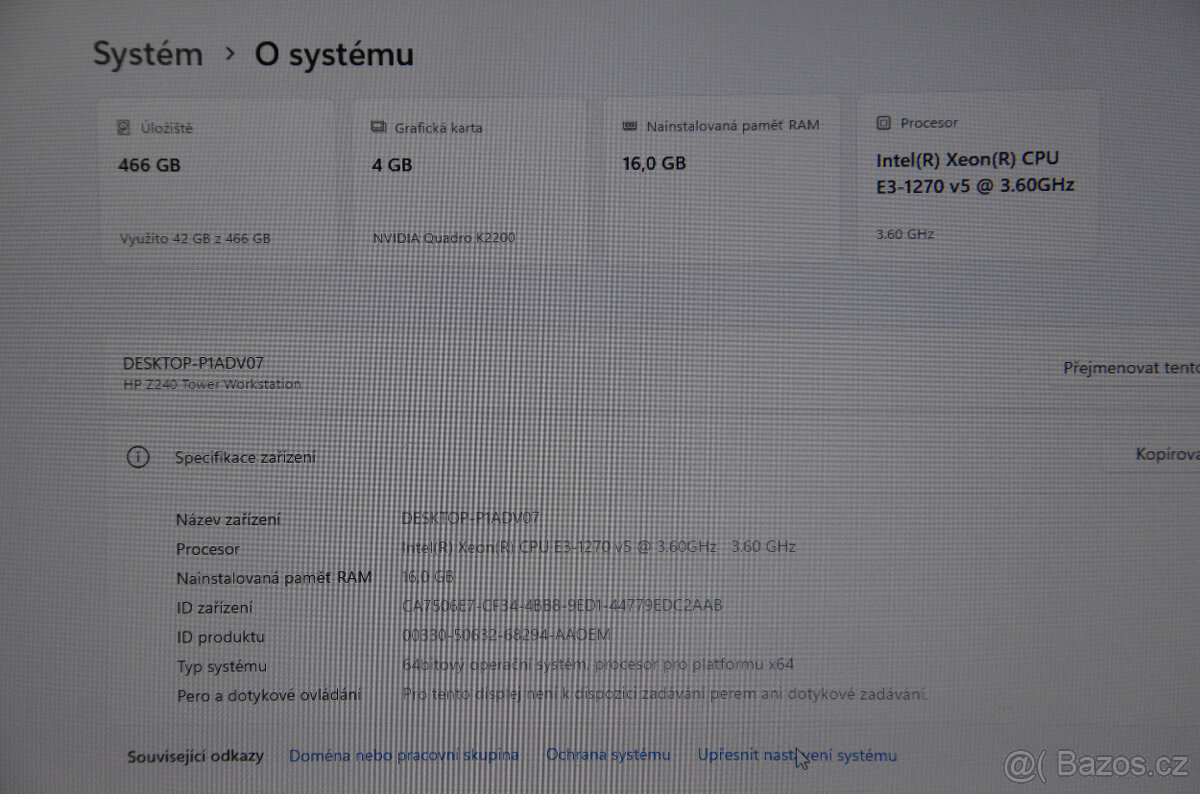Click the Kopírovat button
Image resolution: width=1200 pixels, height=794 pixels.
(1170, 454)
